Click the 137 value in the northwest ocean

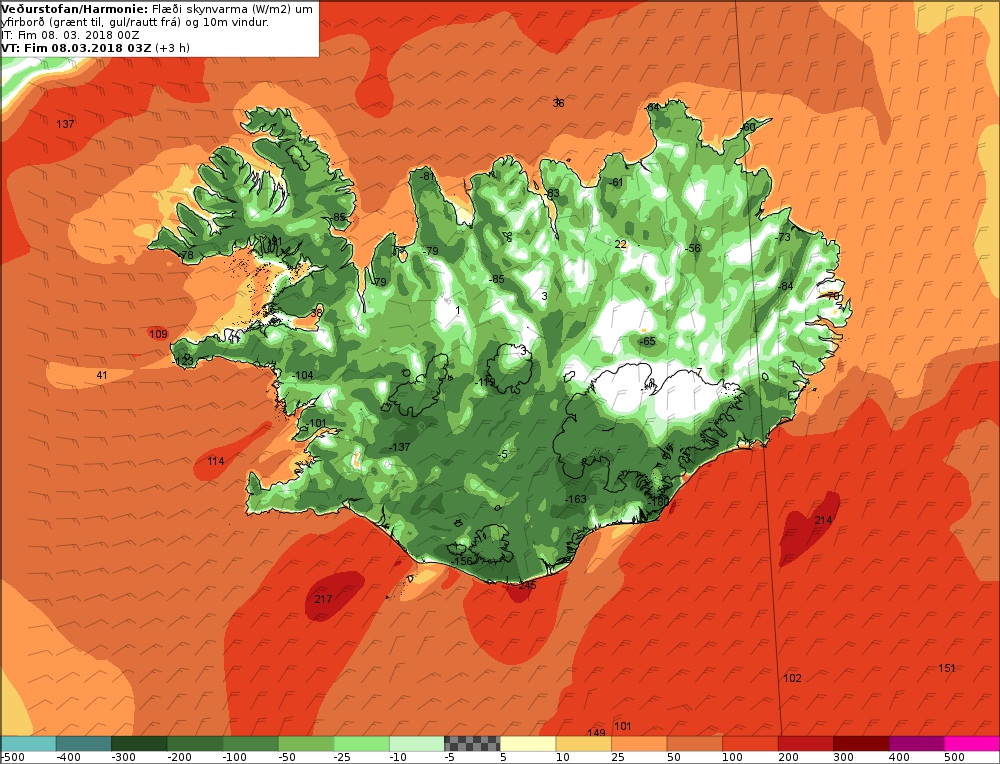(x=65, y=124)
